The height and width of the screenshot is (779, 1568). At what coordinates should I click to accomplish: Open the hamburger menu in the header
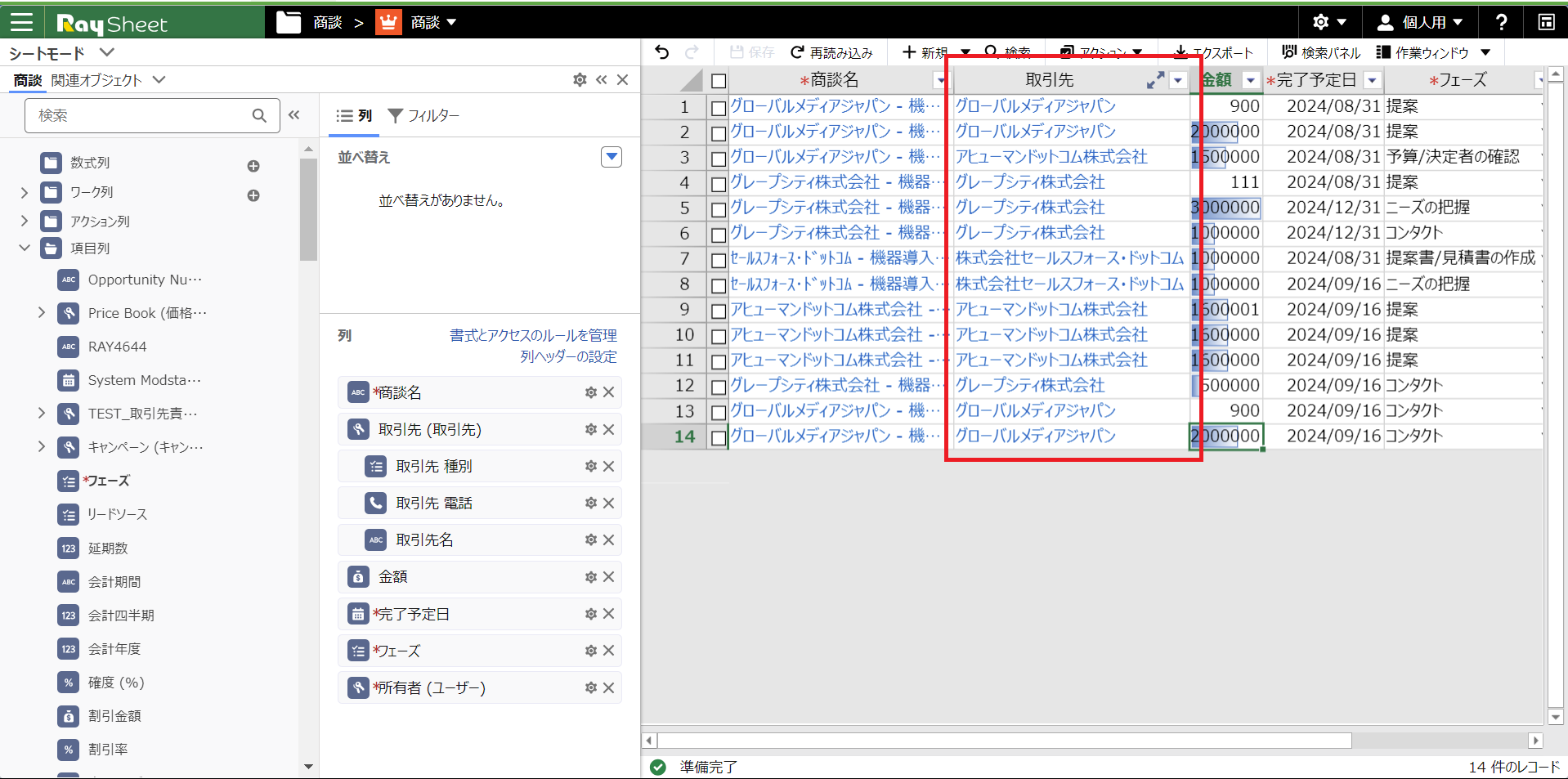(x=21, y=22)
